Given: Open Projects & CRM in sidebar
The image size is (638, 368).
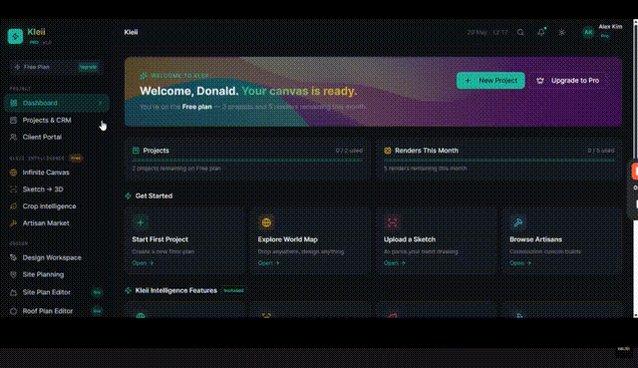Looking at the screenshot, I should click(57, 120).
